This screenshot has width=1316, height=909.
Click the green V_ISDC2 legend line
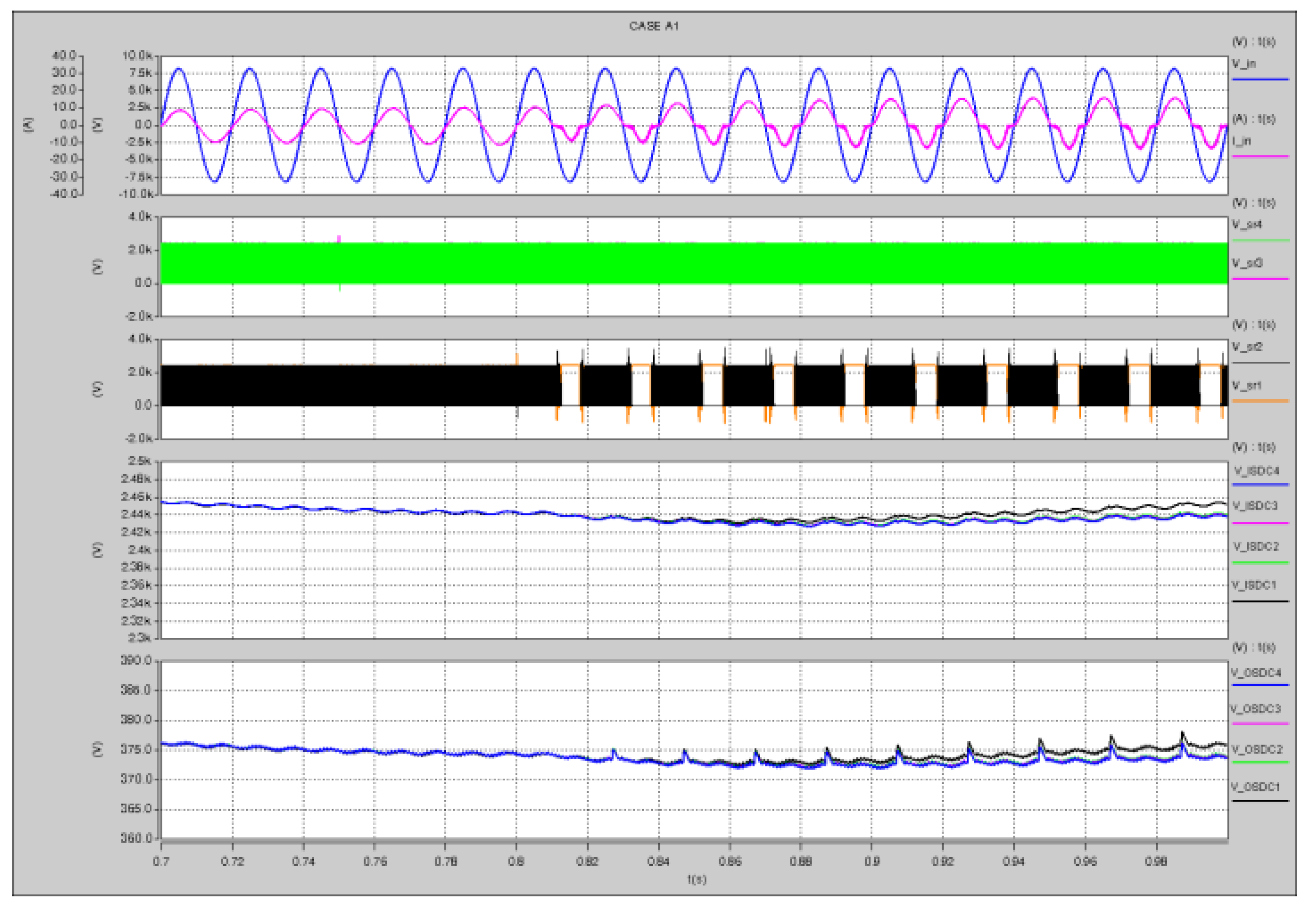[1259, 562]
